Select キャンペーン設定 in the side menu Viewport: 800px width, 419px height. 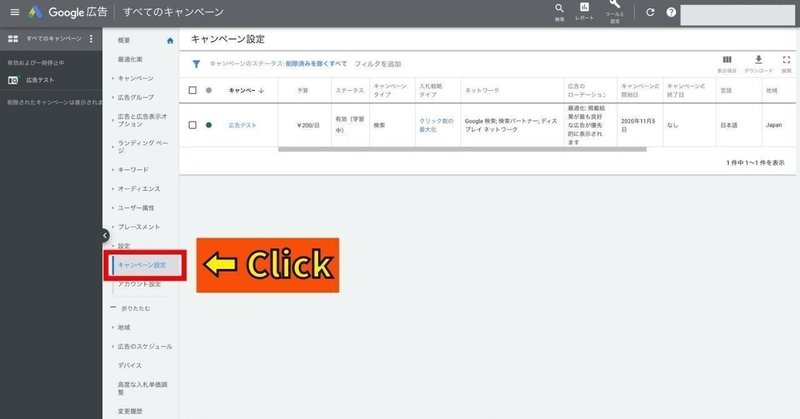(x=142, y=265)
